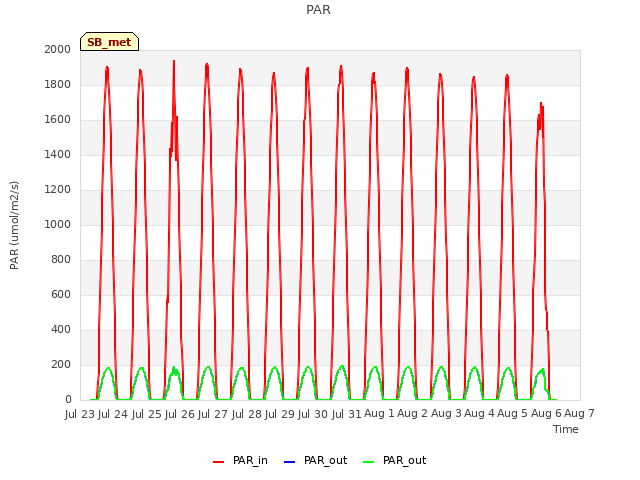Click the SB_met annotation label
Viewport: 640px width, 480px height.
[x=109, y=42]
